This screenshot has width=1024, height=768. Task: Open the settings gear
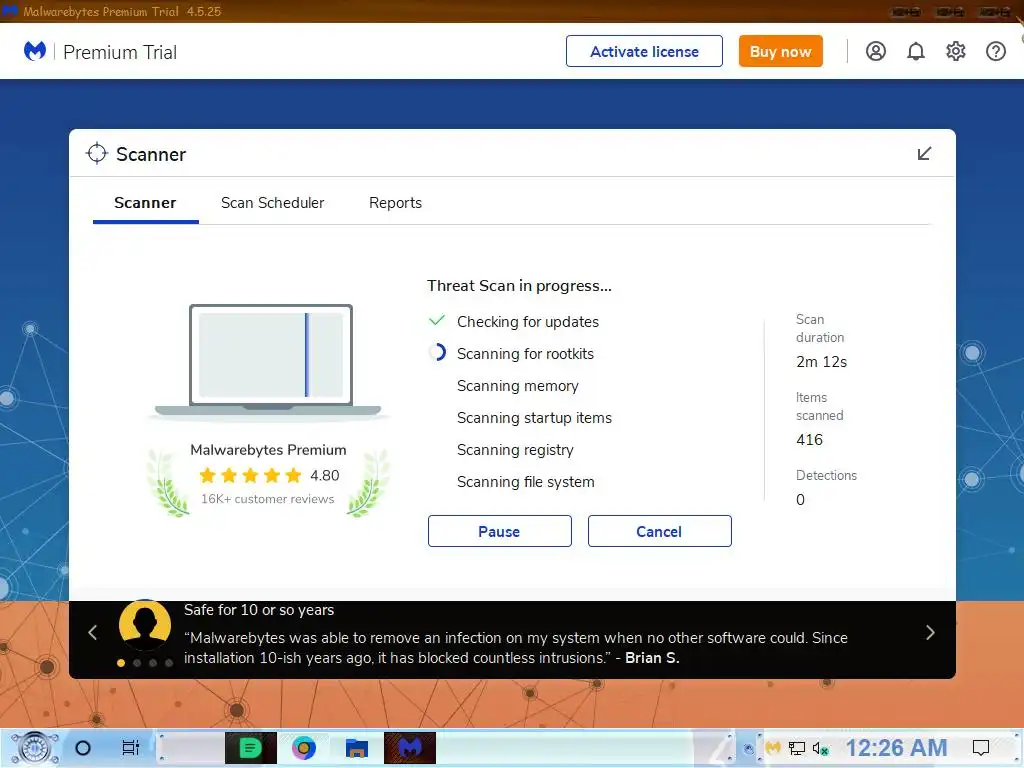point(955,51)
